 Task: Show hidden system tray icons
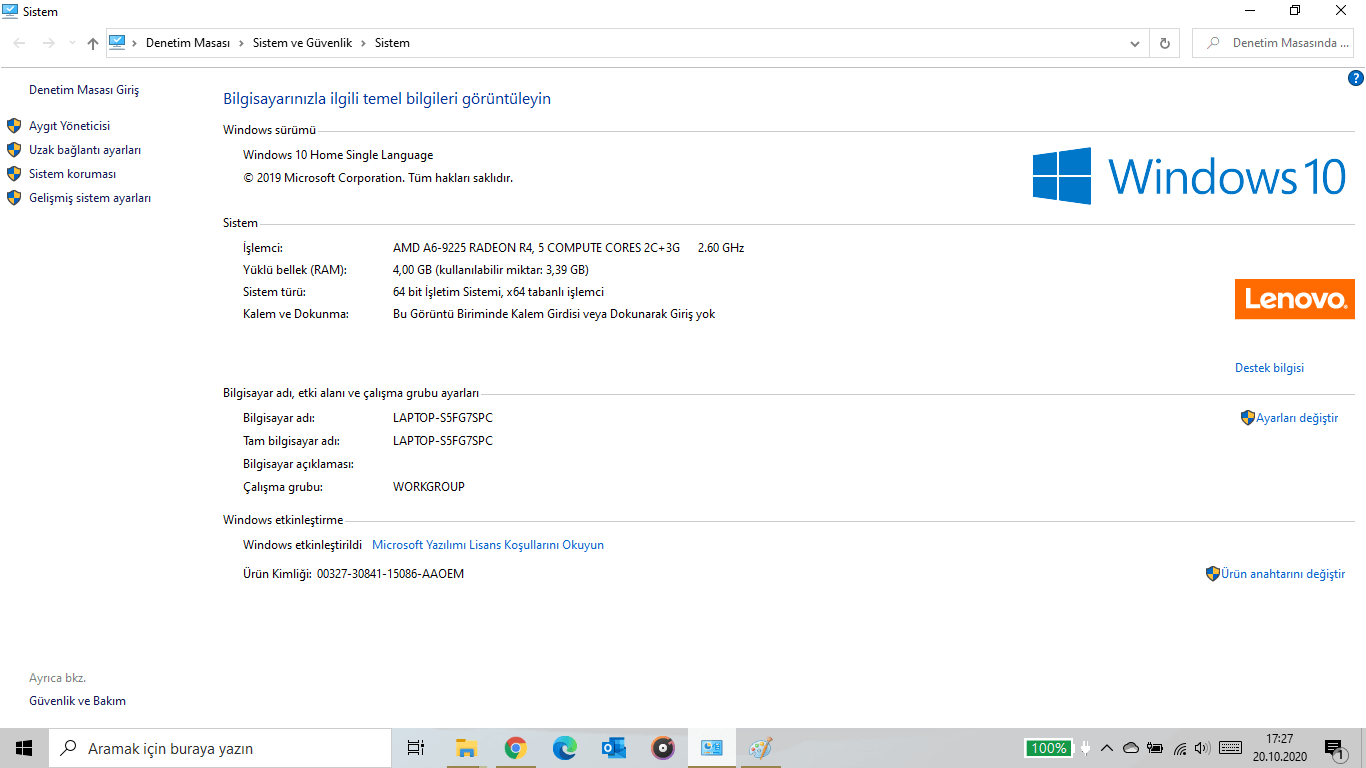(1107, 748)
